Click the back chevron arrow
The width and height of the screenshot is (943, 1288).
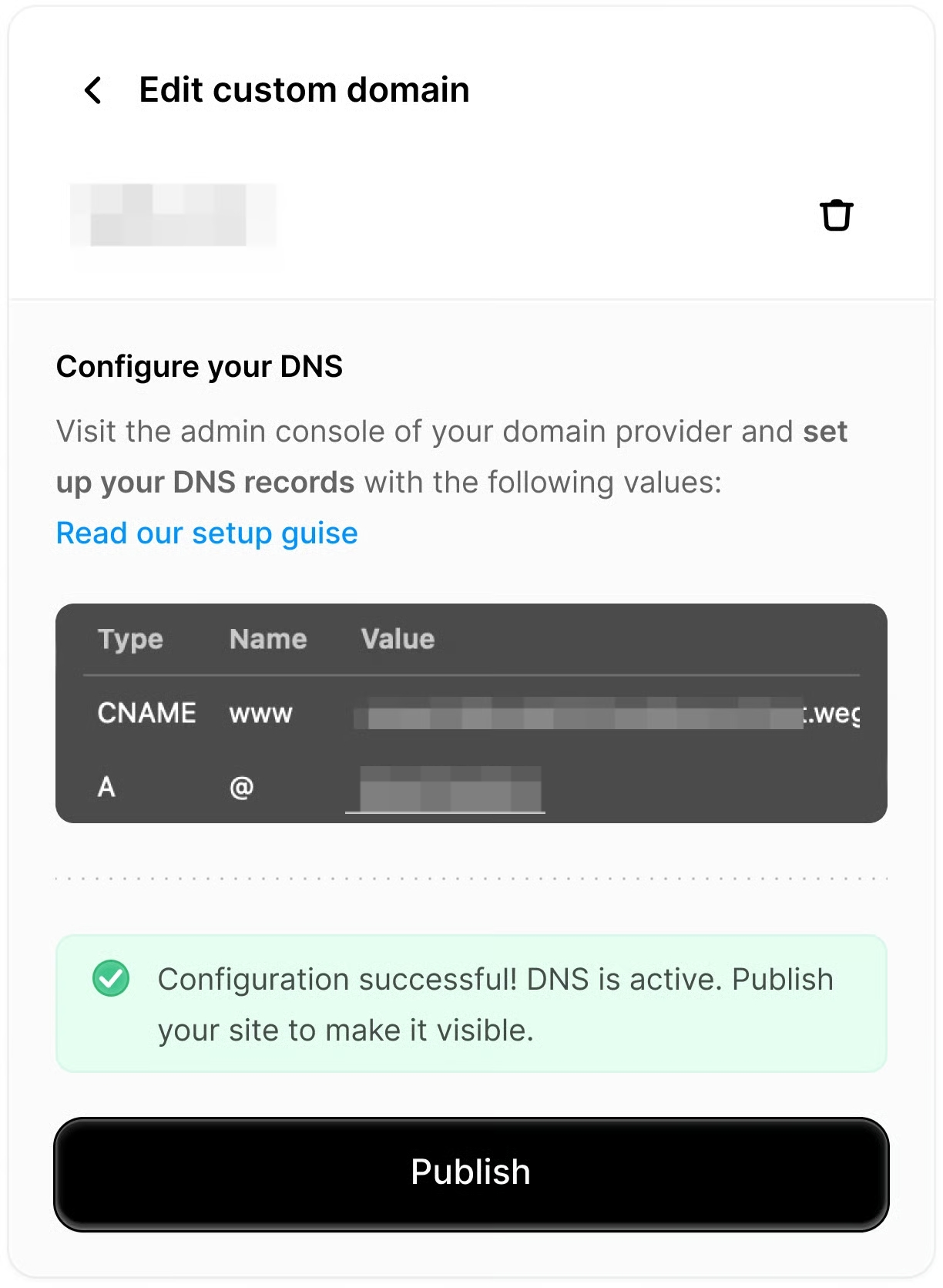click(93, 90)
